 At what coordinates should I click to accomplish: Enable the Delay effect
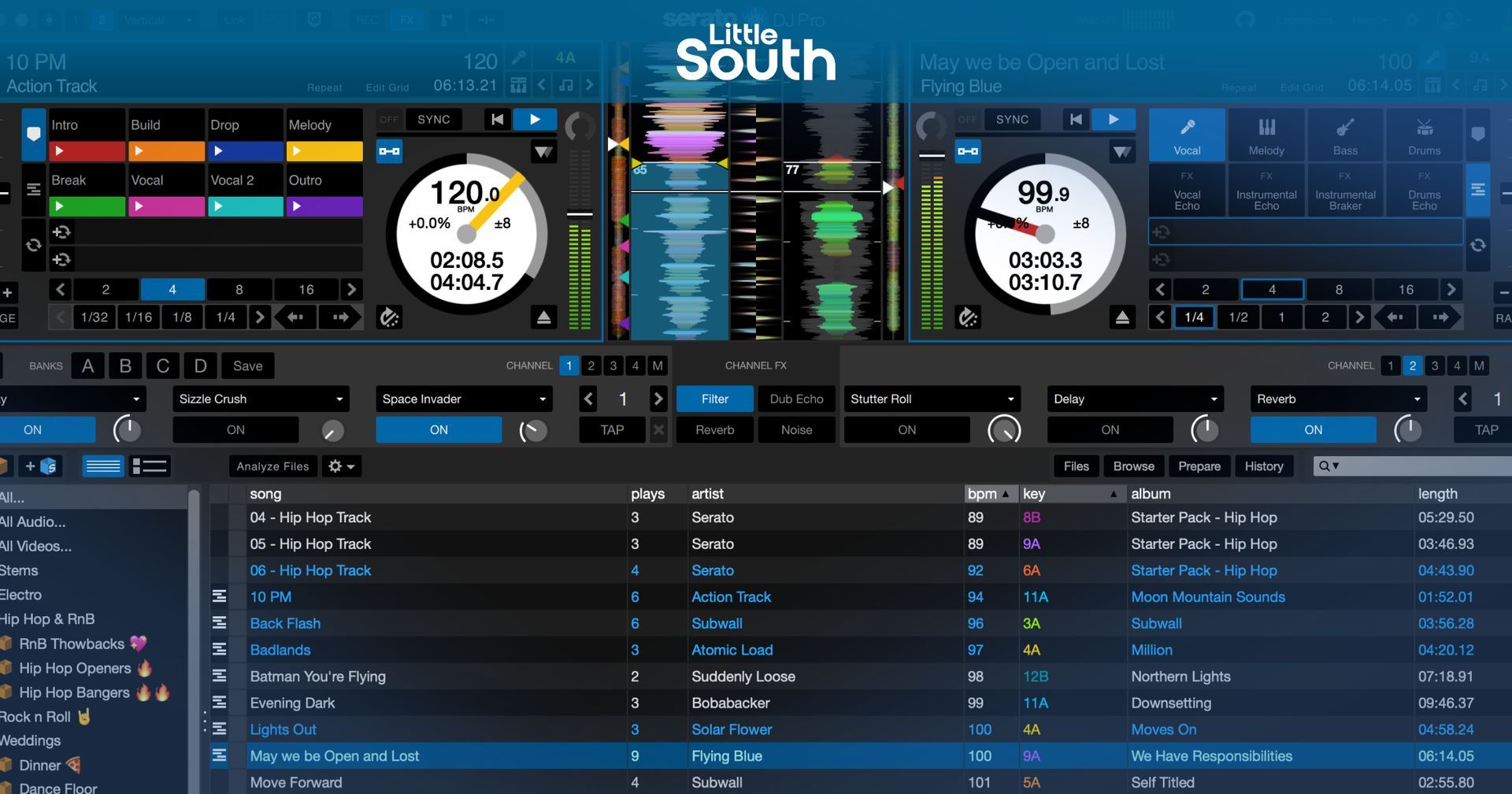(1110, 430)
